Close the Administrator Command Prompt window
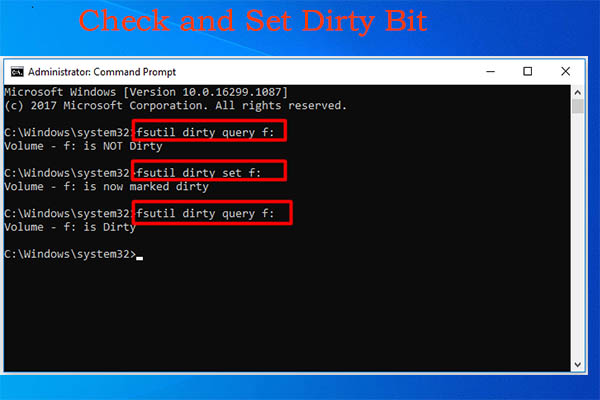 (x=566, y=72)
